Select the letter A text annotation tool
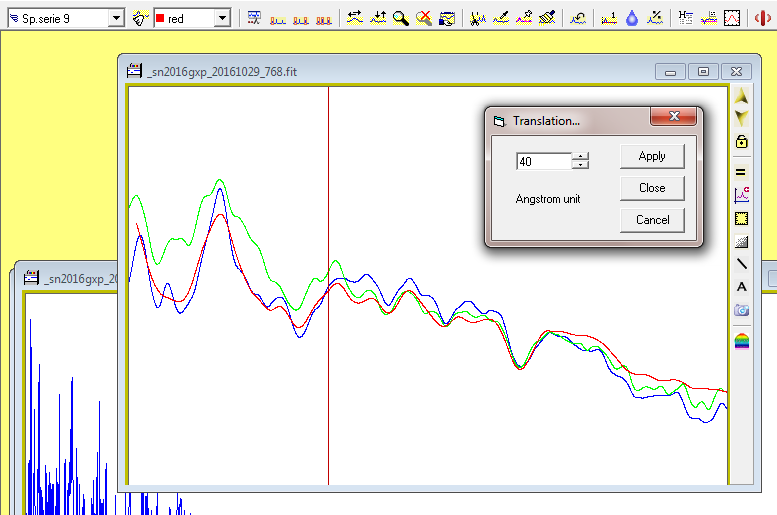The image size is (777, 515). tap(741, 287)
